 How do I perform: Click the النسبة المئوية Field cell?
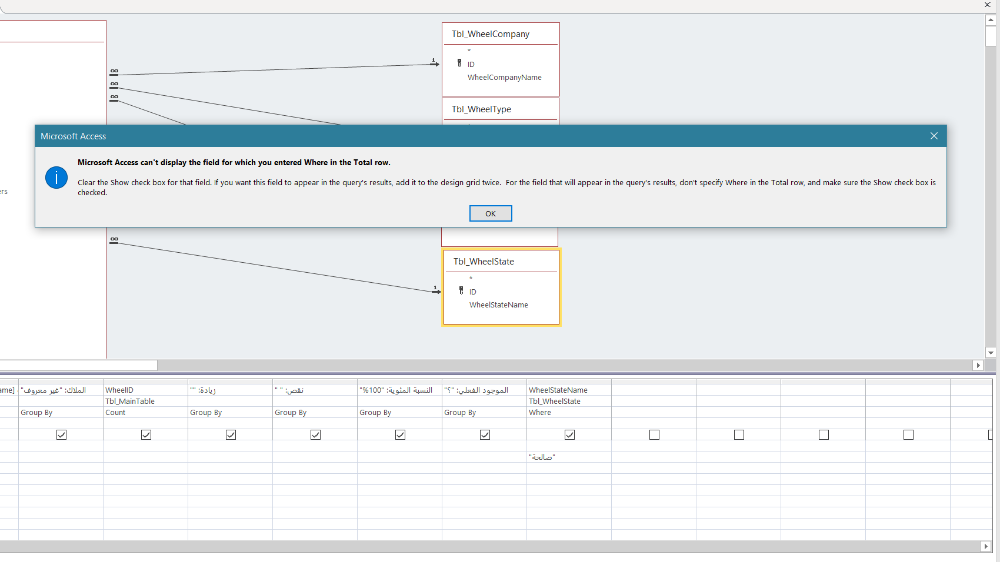pyautogui.click(x=400, y=390)
